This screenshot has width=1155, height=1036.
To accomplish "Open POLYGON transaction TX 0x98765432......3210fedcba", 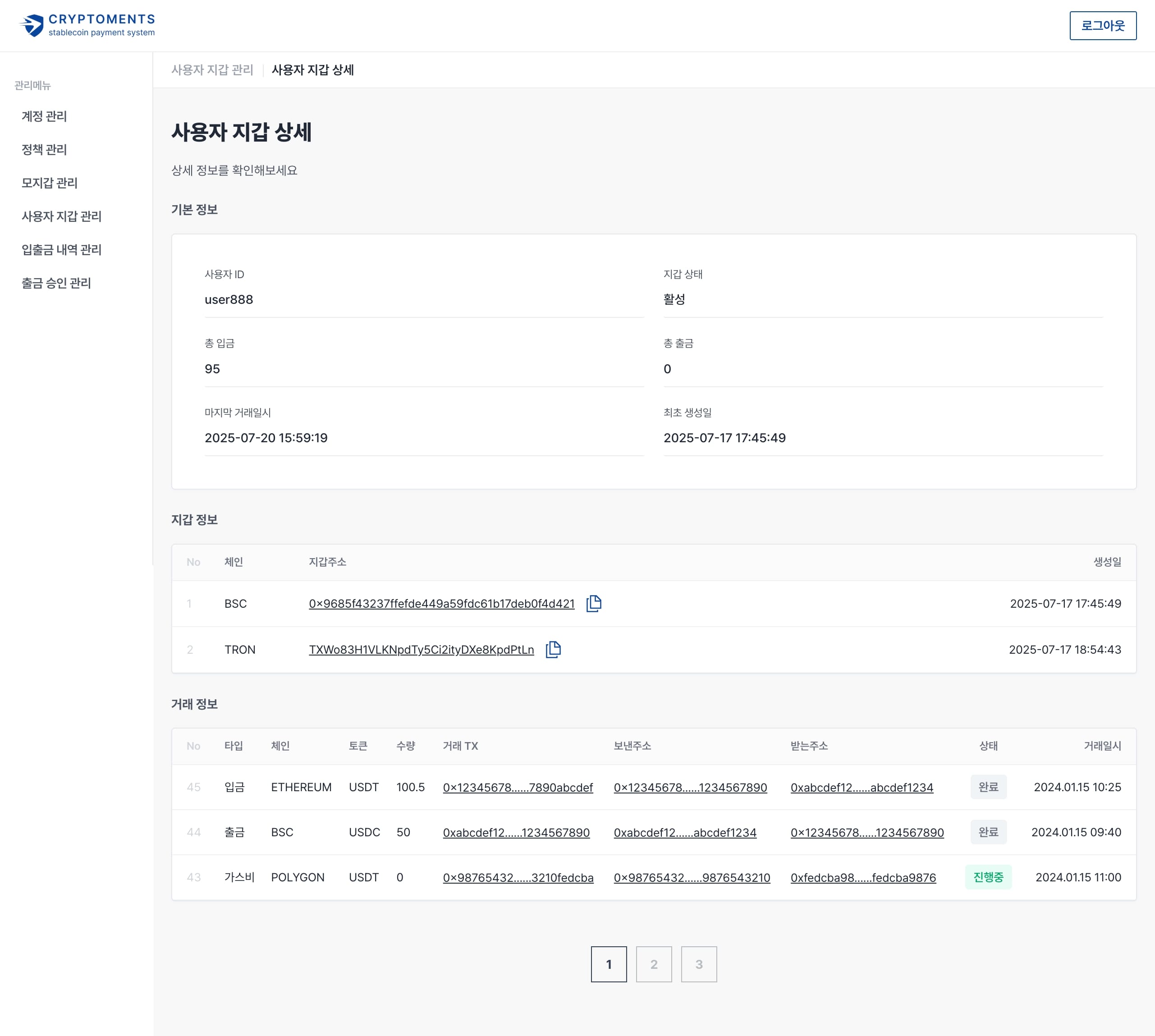I will (518, 878).
